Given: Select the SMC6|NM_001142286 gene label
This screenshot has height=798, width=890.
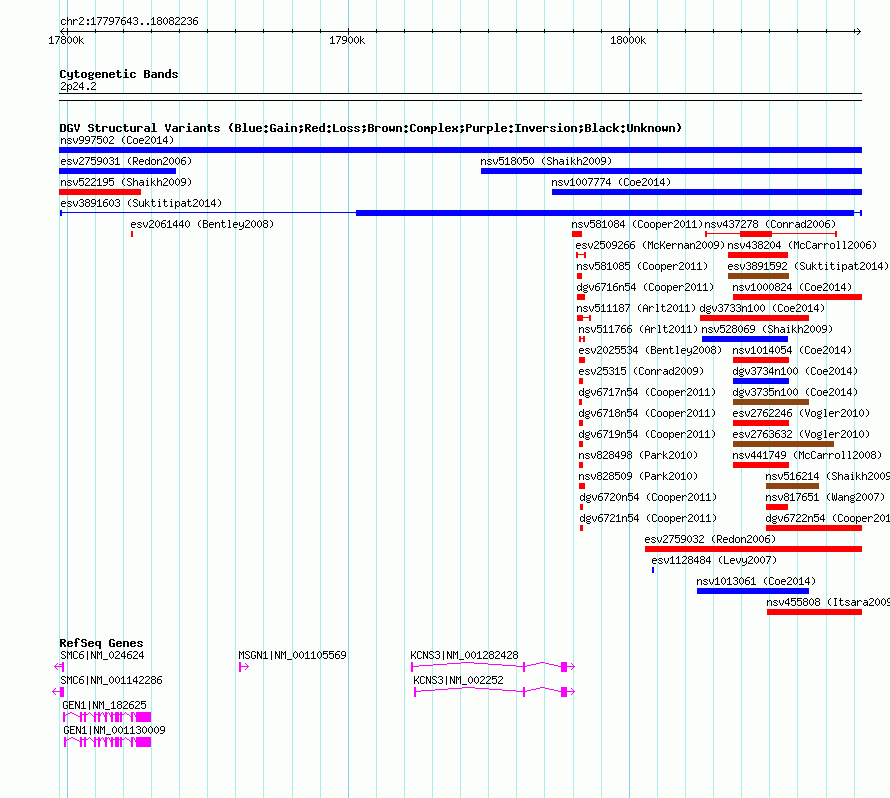Looking at the screenshot, I should click(111, 680).
